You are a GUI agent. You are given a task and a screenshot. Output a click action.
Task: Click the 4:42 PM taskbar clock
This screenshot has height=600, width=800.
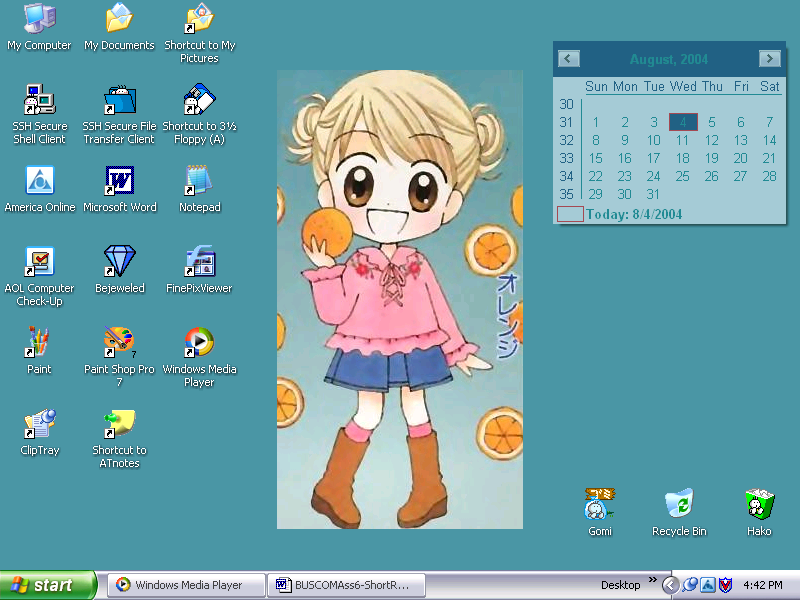(763, 585)
